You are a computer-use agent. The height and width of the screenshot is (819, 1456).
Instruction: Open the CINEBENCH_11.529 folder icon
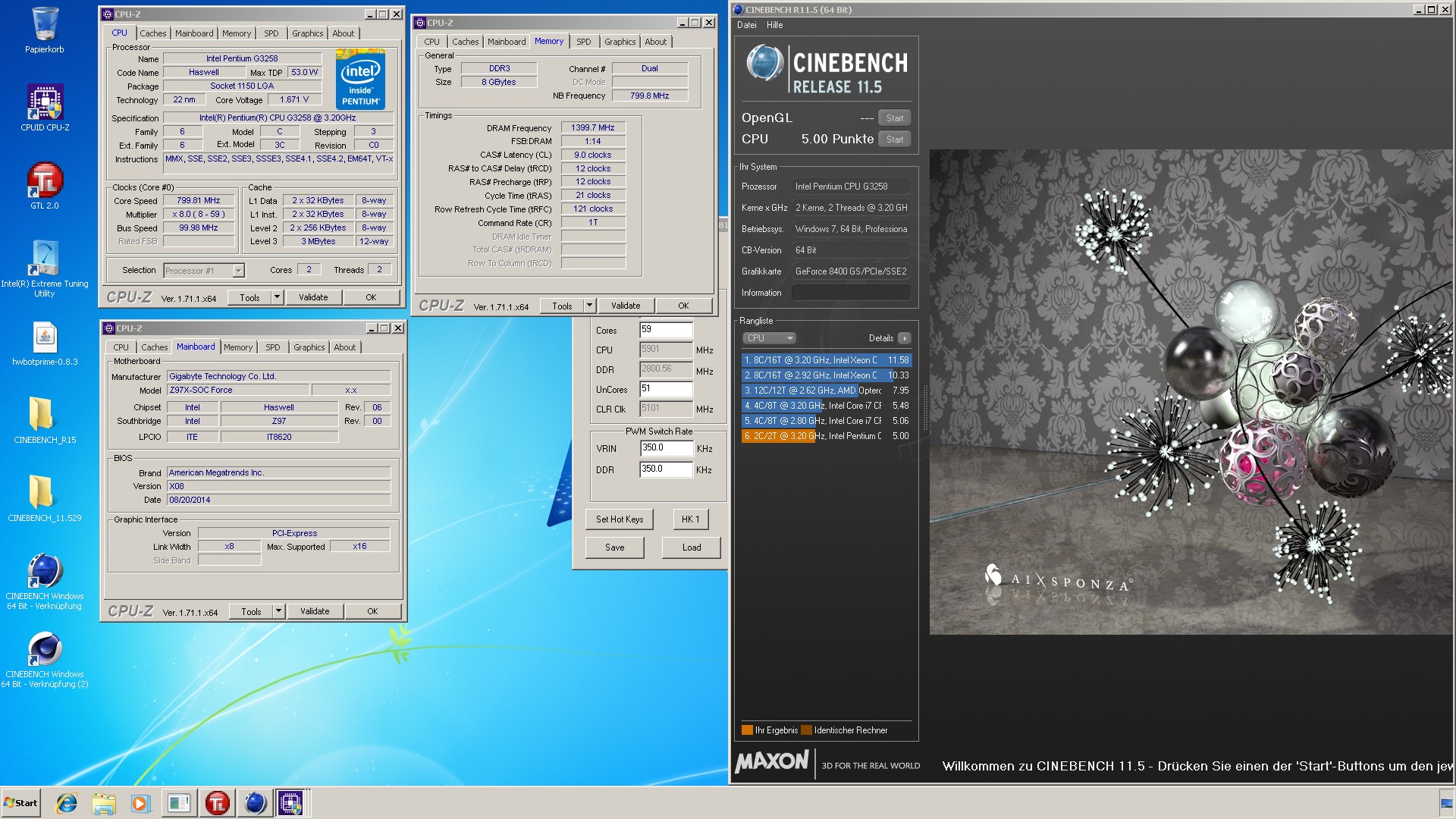click(x=45, y=498)
